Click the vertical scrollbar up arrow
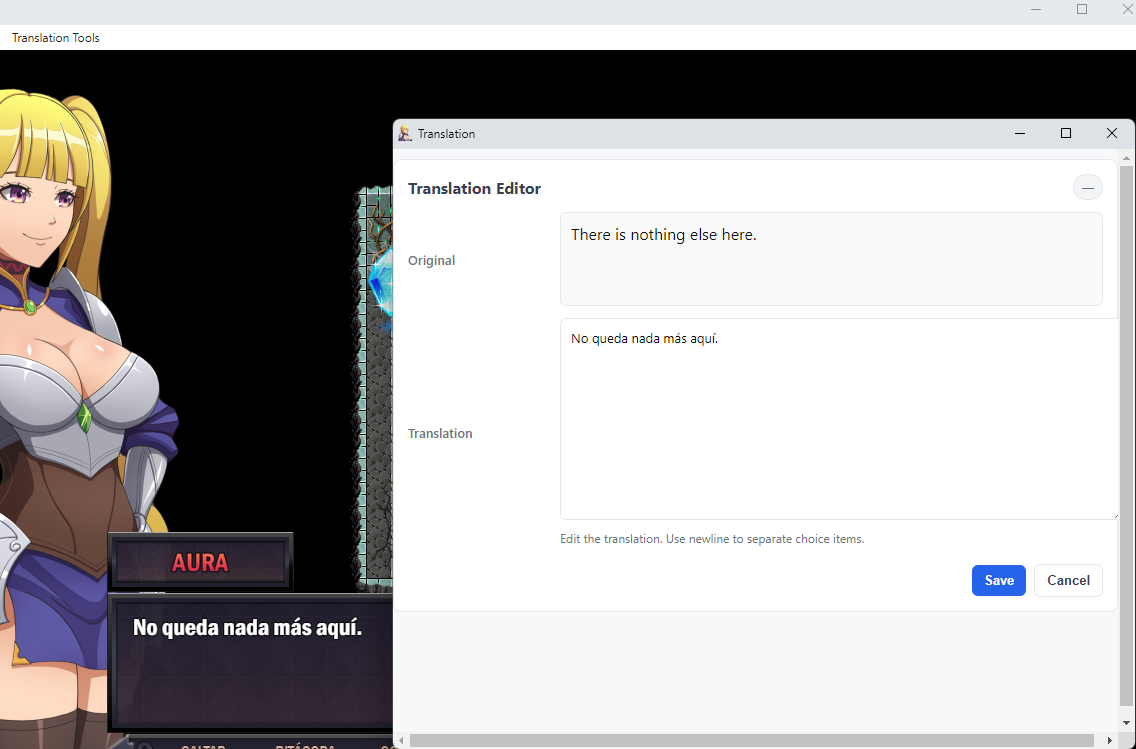The image size is (1136, 749). (x=1126, y=157)
